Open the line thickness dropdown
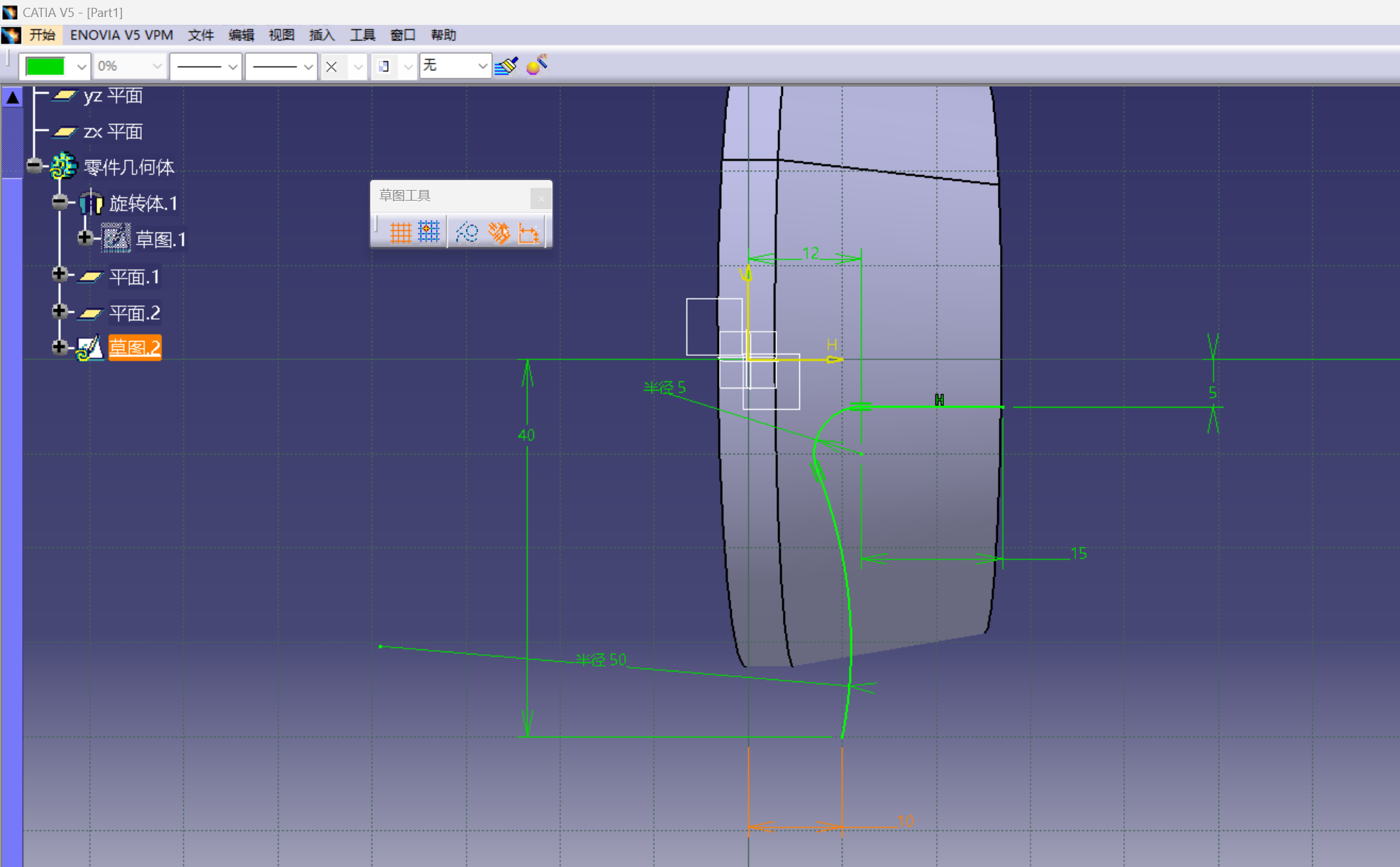Image resolution: width=1400 pixels, height=867 pixels. (x=232, y=67)
